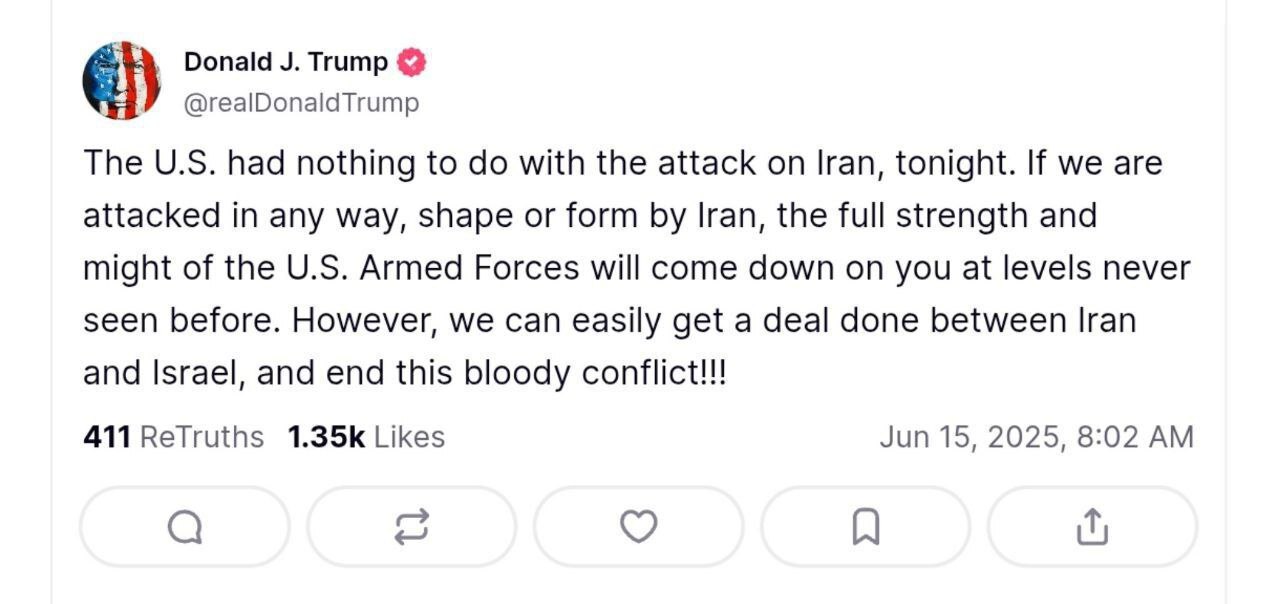
Task: Click the '8:02 AM' time text
Action: click(x=1136, y=437)
